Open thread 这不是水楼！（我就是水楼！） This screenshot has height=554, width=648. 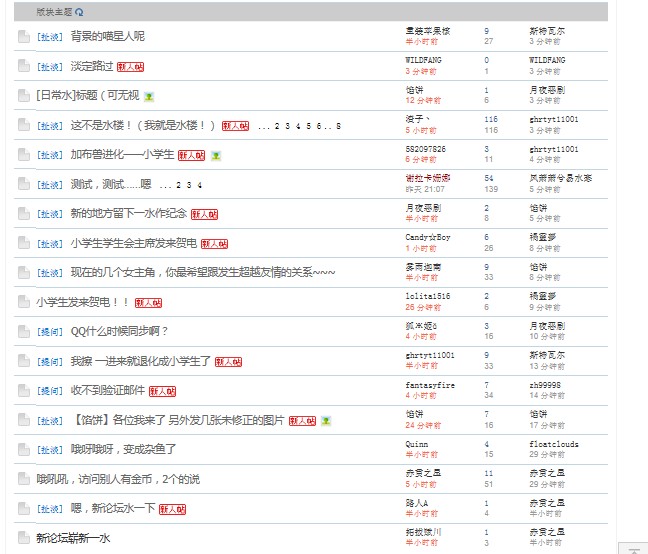point(143,125)
